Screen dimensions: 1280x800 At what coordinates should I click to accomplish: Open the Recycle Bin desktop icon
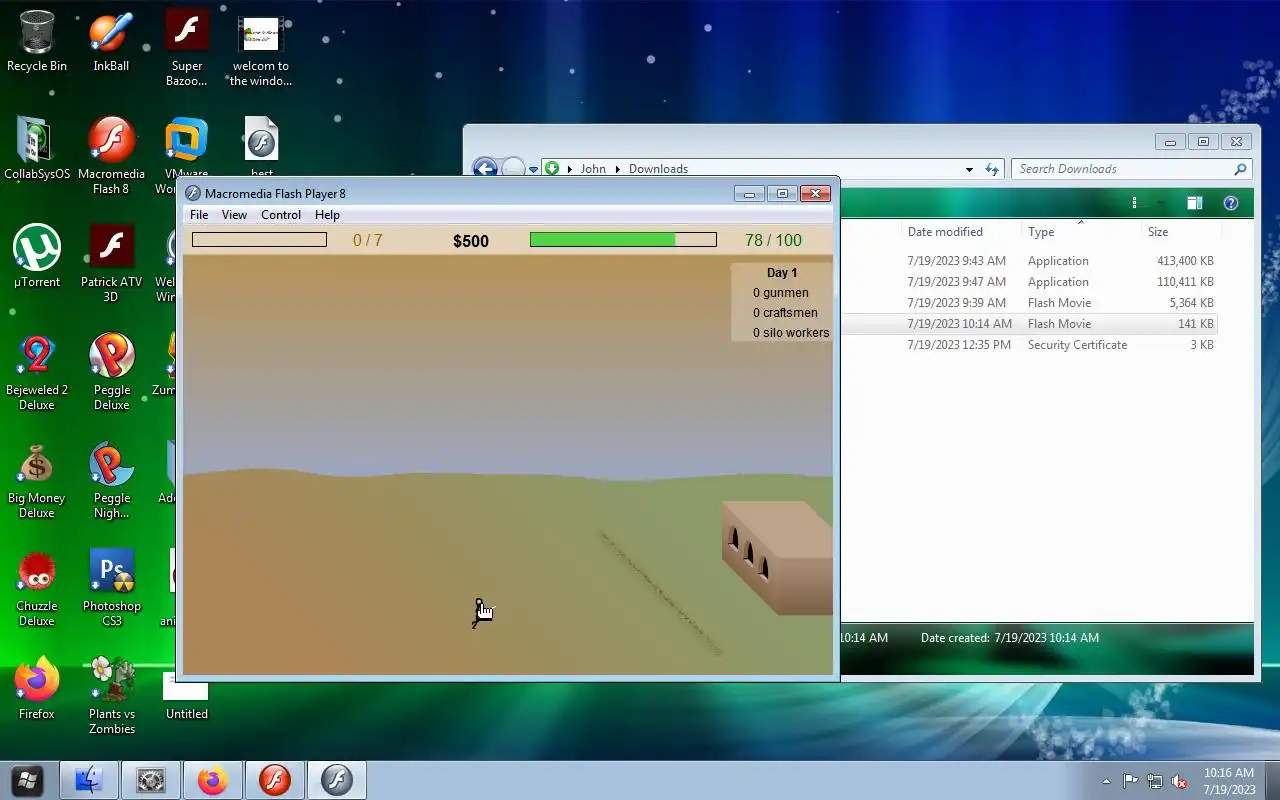pyautogui.click(x=37, y=42)
